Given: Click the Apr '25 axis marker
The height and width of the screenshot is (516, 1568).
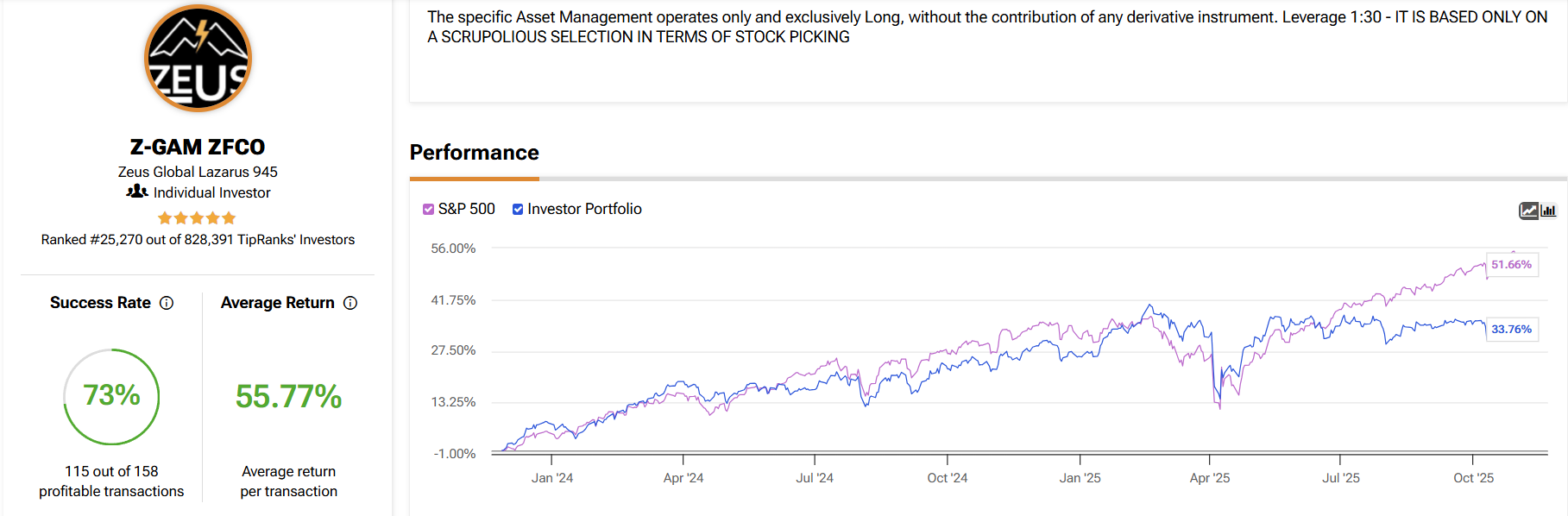Looking at the screenshot, I should 1209,478.
